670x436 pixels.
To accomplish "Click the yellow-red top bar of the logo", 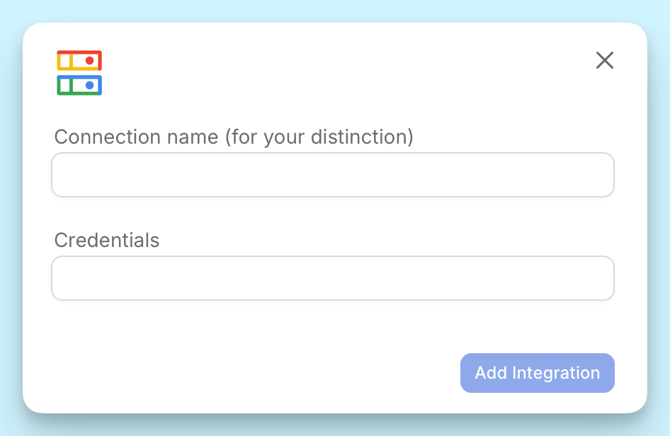I will (x=72, y=61).
